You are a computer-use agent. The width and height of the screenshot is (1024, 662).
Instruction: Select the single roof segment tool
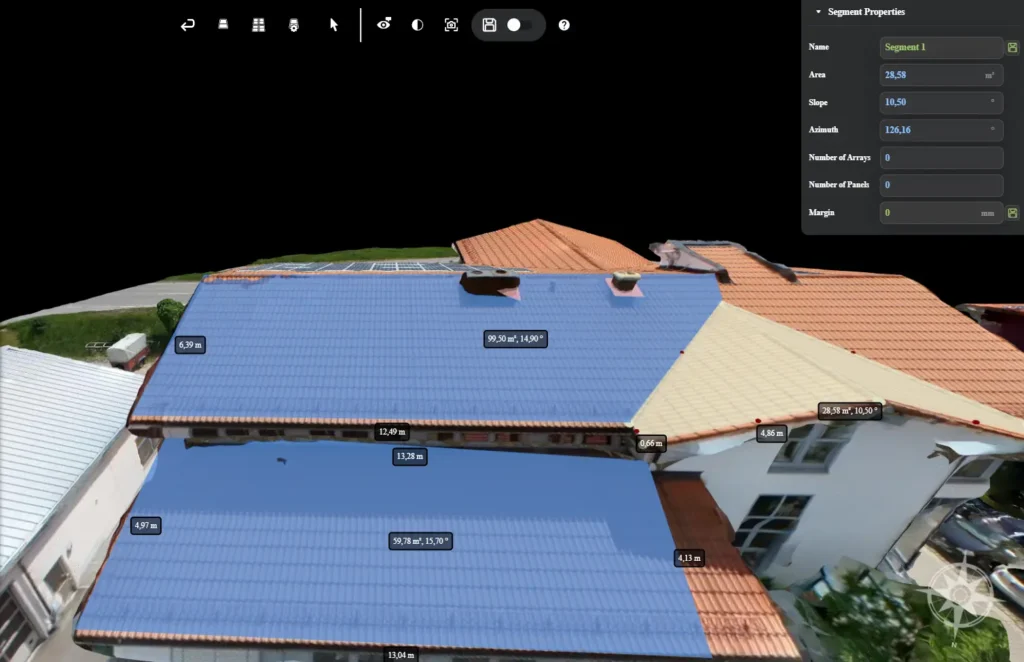223,25
